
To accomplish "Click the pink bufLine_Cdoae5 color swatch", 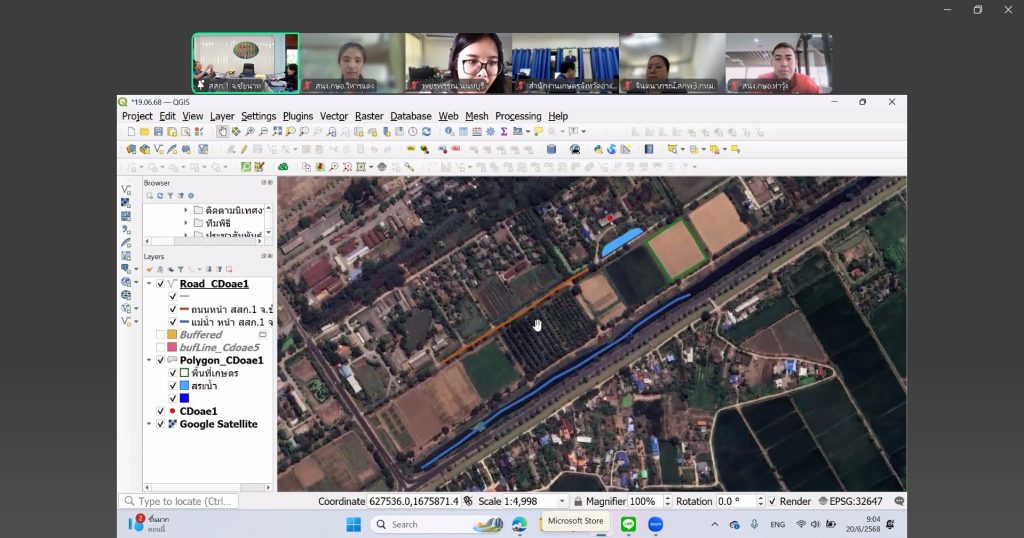I will pyautogui.click(x=172, y=347).
